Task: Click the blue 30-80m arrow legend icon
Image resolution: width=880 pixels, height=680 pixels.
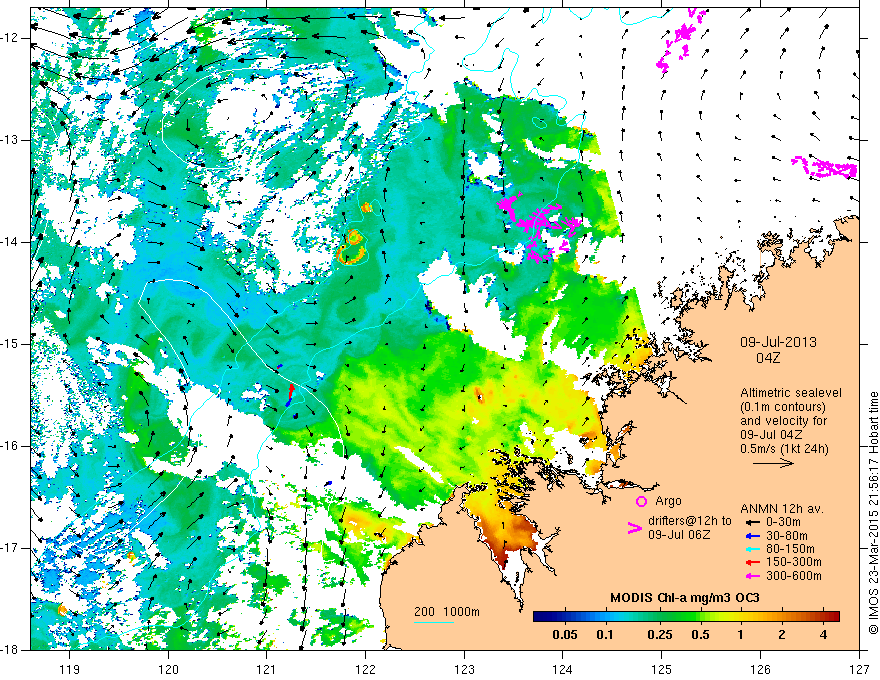Action: (x=752, y=536)
